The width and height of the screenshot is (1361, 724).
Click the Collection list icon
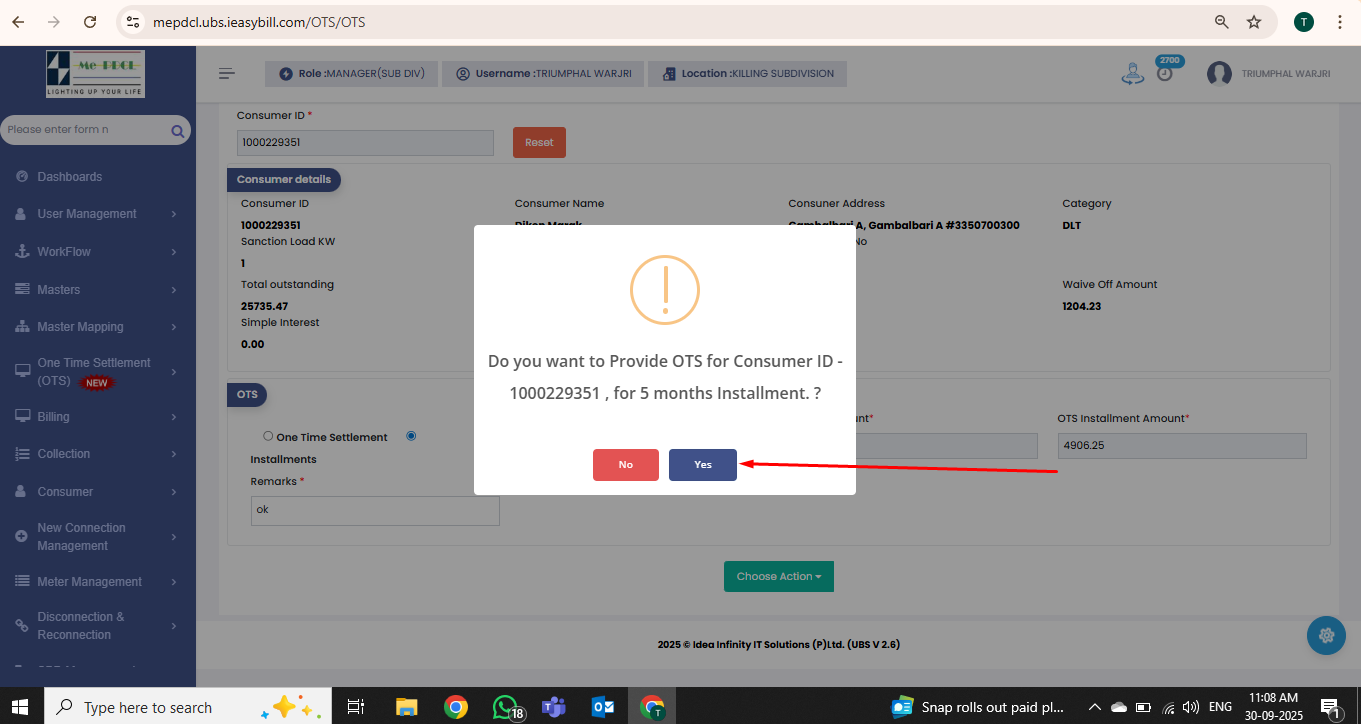tap(22, 454)
